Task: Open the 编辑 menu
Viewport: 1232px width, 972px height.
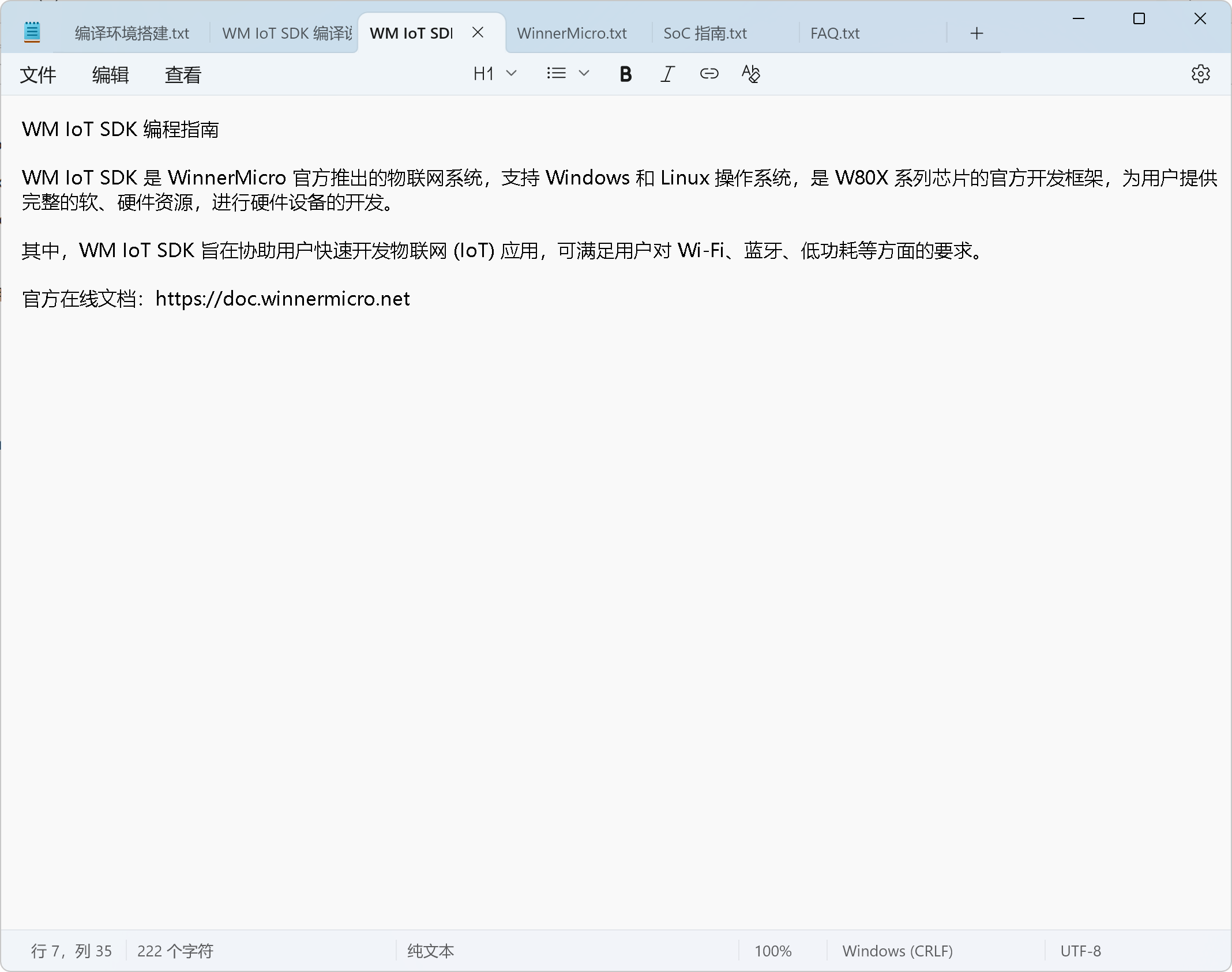Action: click(110, 75)
